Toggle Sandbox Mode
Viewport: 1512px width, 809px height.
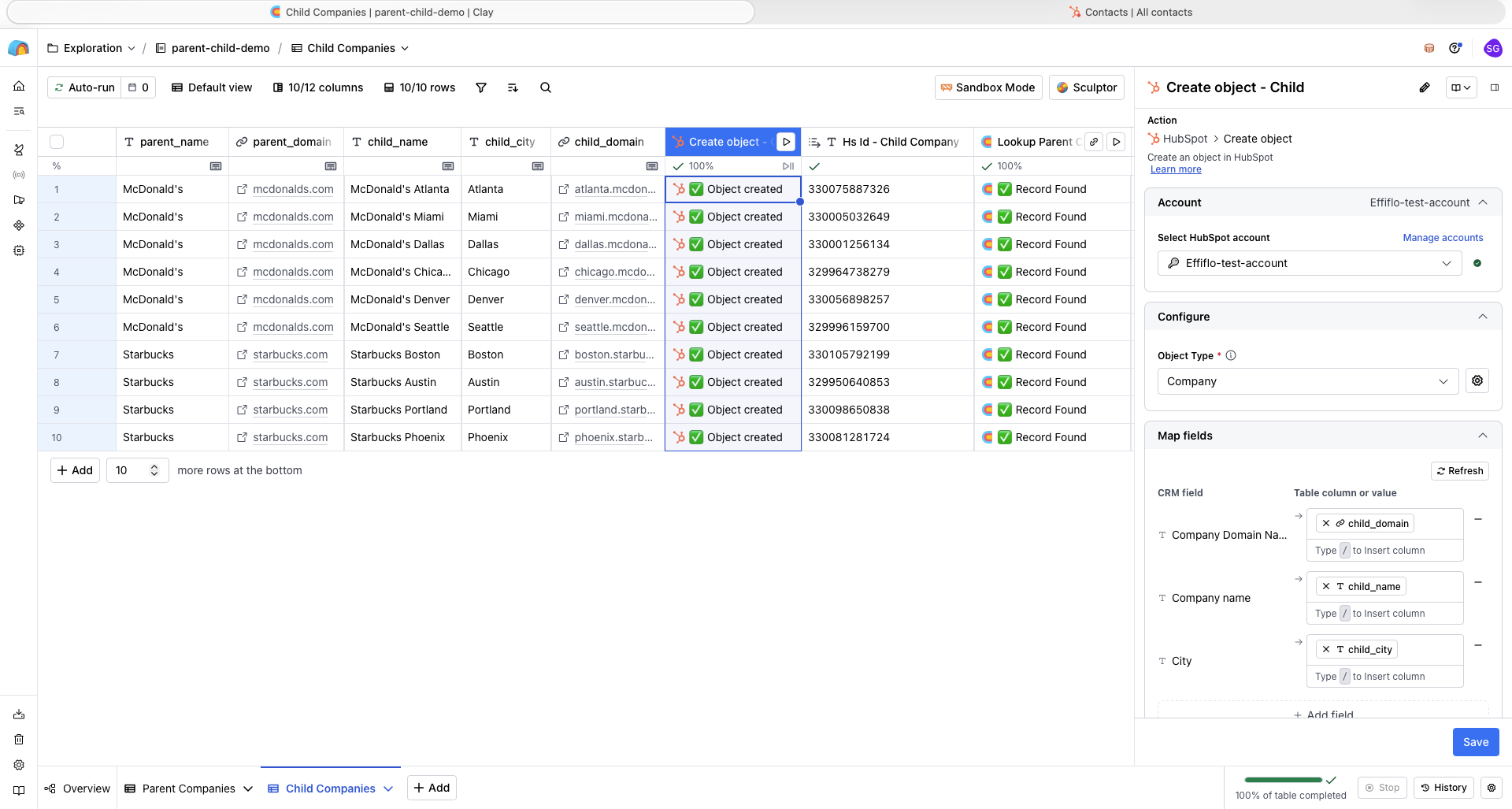tap(988, 87)
